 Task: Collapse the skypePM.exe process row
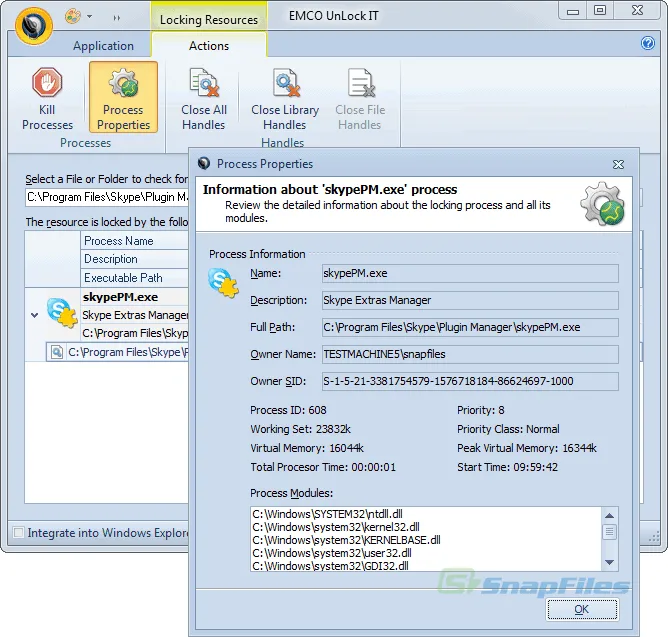point(36,315)
